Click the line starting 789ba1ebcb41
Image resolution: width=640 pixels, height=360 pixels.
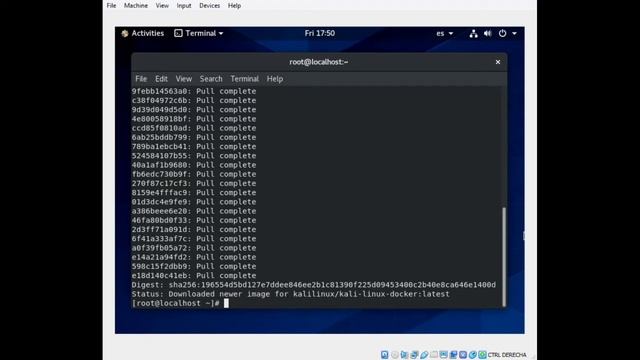tap(194, 147)
